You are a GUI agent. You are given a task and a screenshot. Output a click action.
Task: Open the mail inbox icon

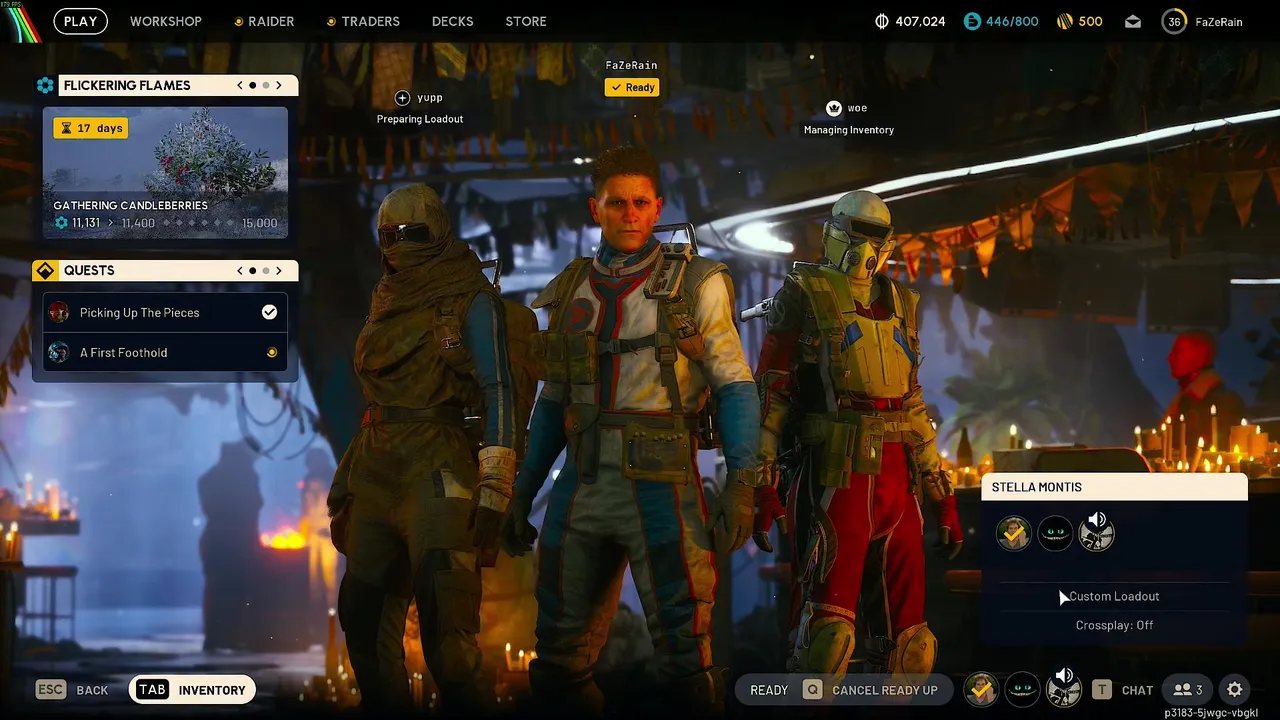[x=1133, y=21]
